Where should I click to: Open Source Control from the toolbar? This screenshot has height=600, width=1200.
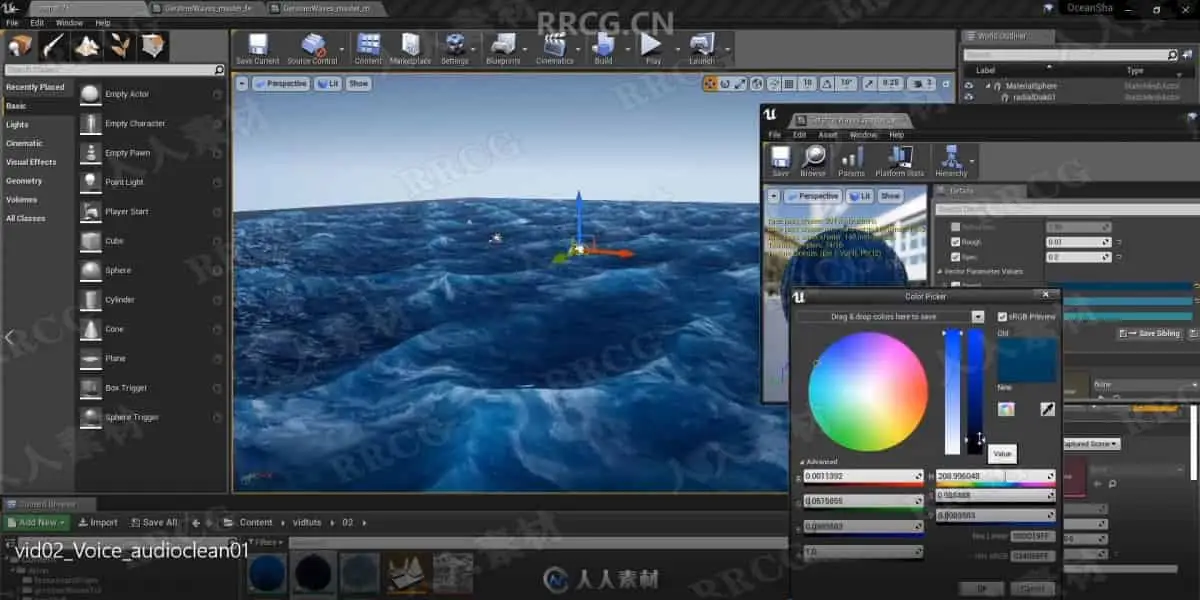click(312, 48)
